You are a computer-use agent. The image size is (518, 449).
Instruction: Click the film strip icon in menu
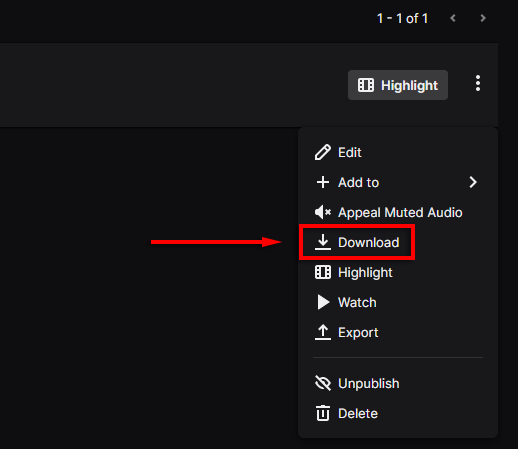coord(323,272)
